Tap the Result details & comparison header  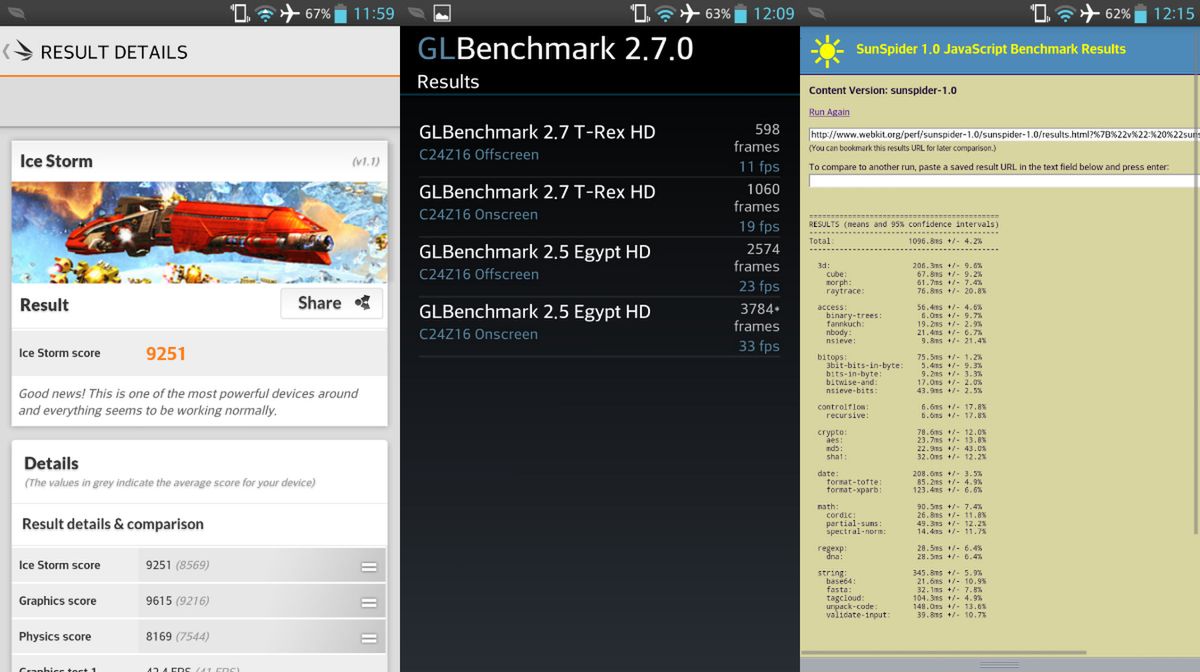click(x=113, y=524)
